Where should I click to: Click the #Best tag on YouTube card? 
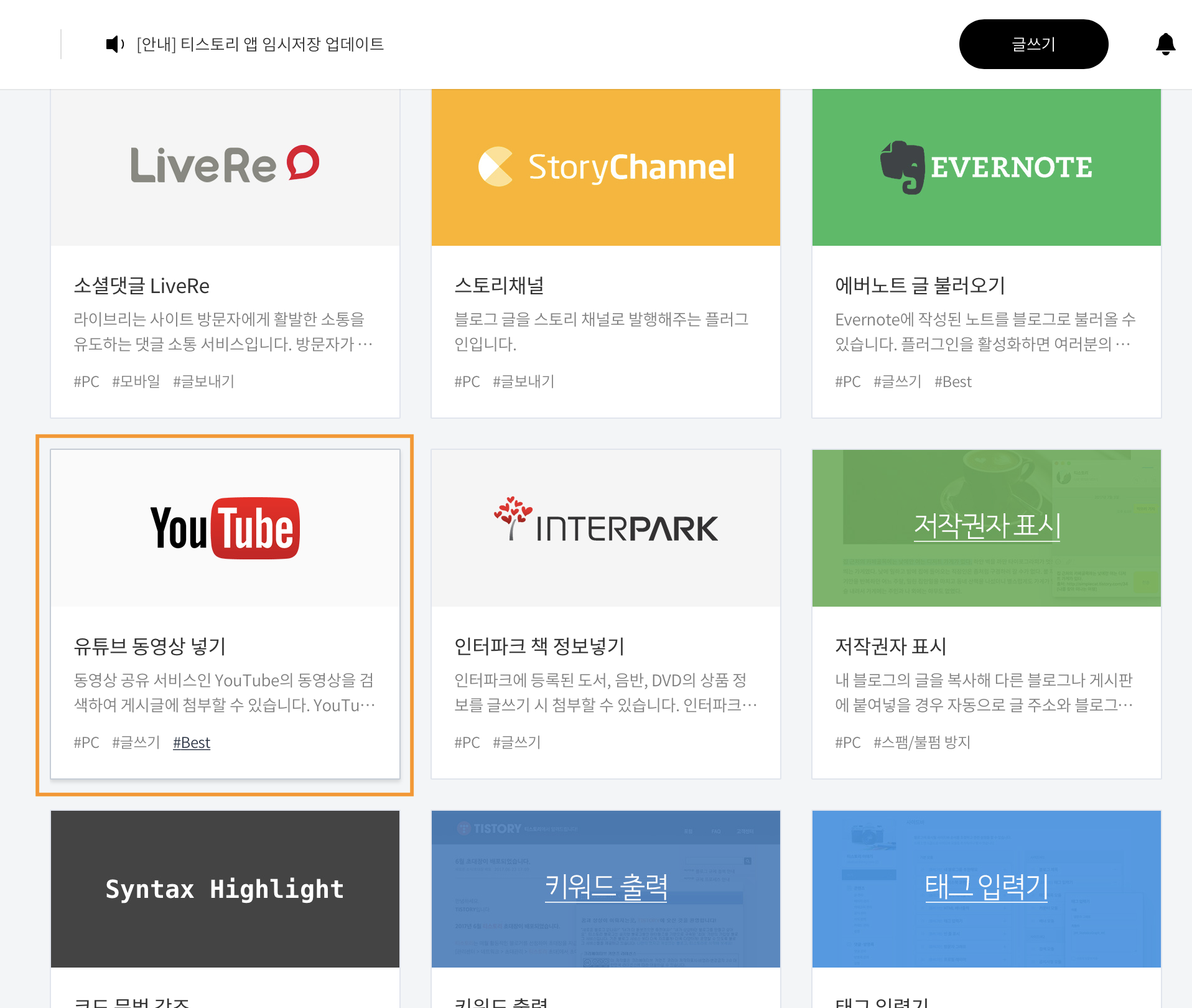[192, 742]
